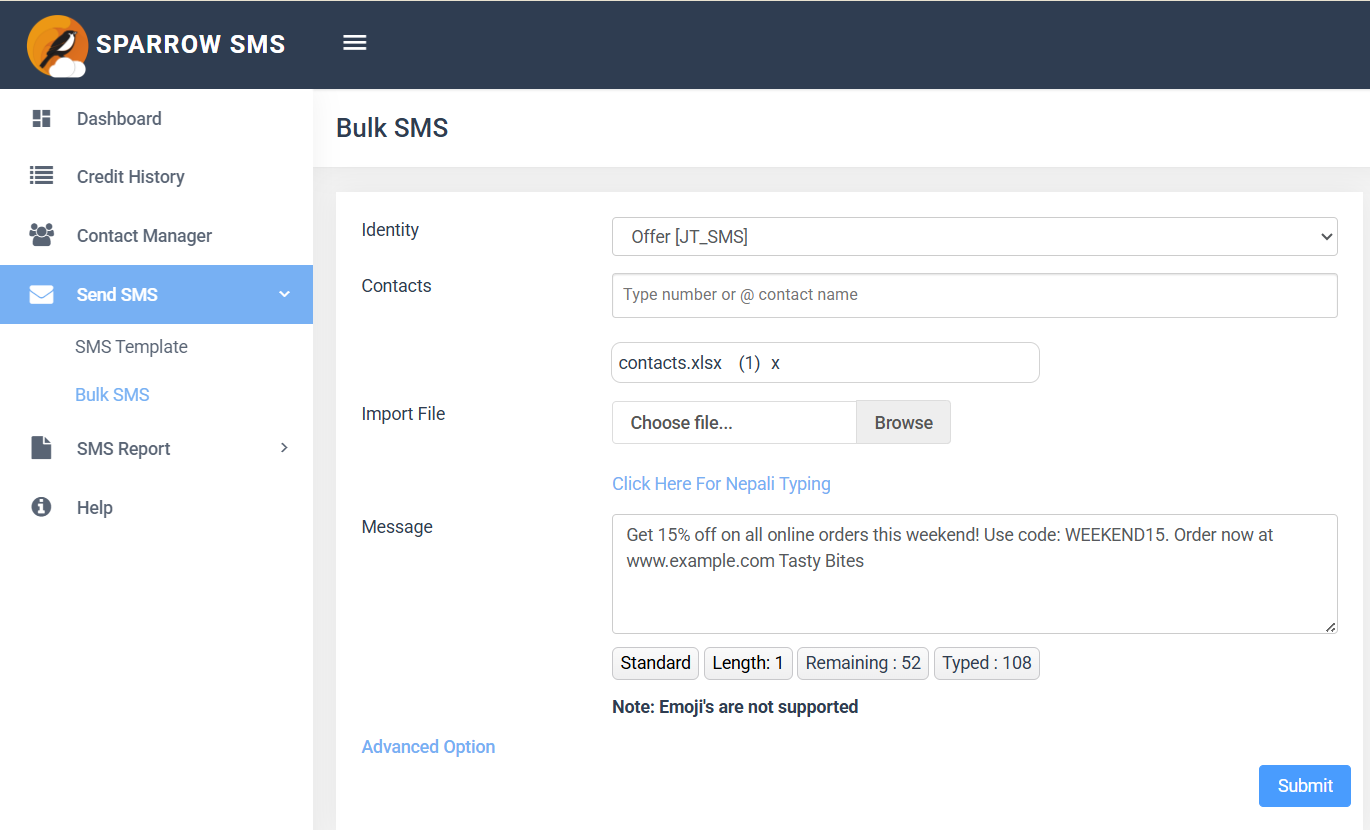Click the Send SMS envelope icon

(41, 294)
